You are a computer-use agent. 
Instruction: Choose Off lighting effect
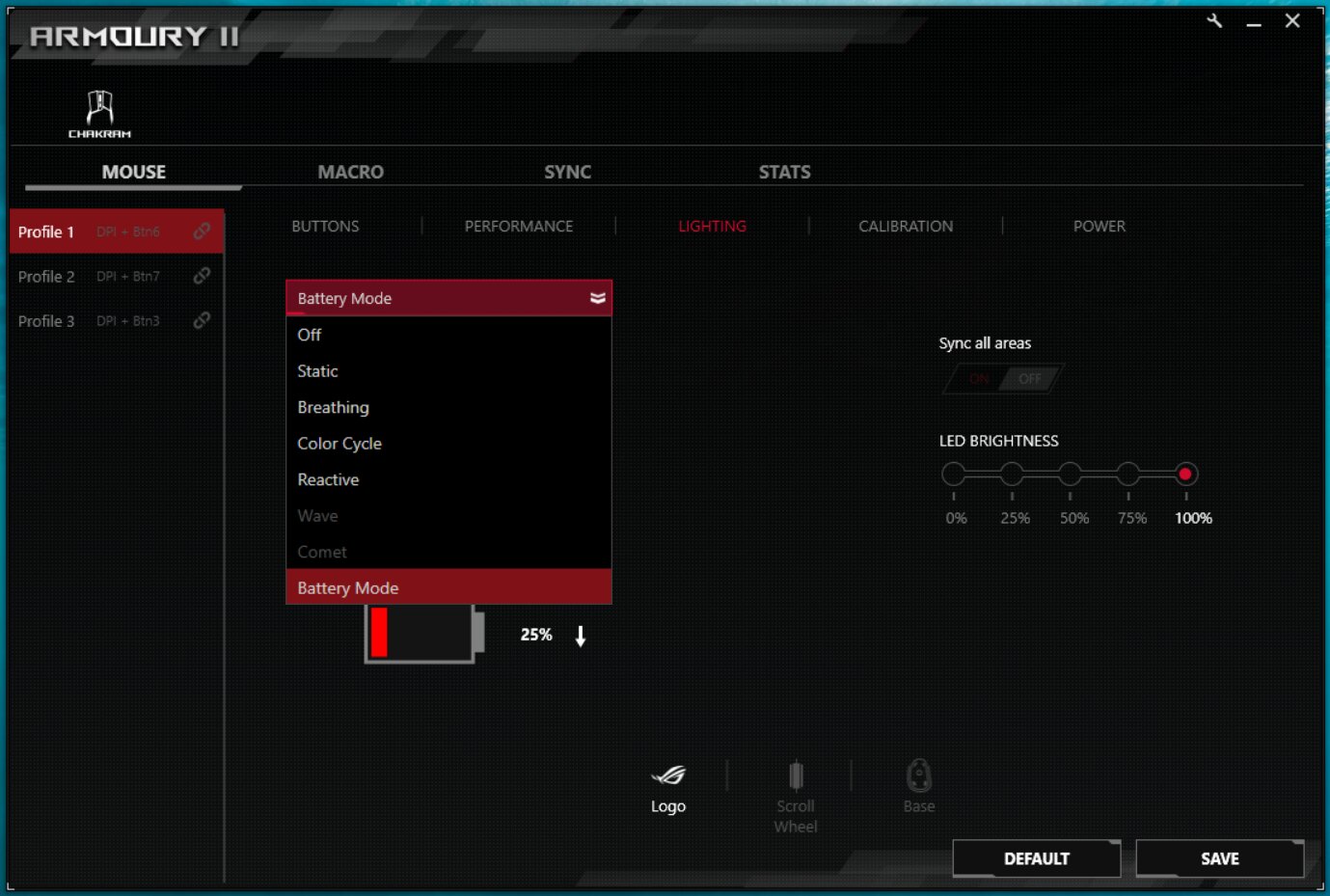[448, 335]
